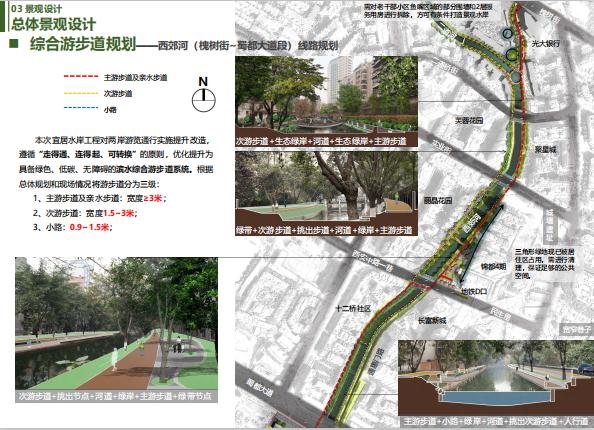Click the 长富新城 map label
Viewport: 594px width, 430px height.
pyautogui.click(x=432, y=321)
